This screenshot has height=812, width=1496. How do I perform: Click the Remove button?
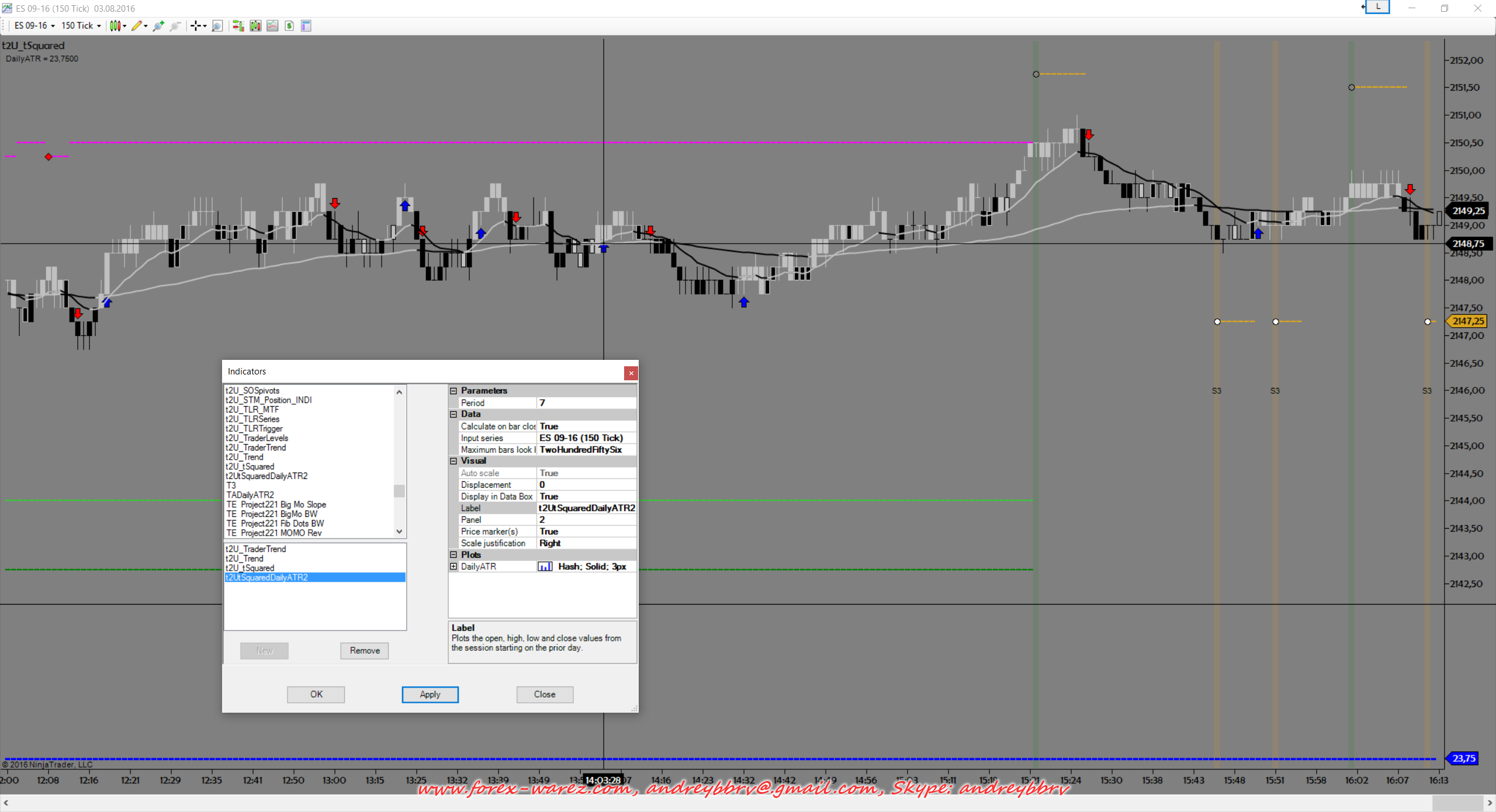[x=365, y=650]
